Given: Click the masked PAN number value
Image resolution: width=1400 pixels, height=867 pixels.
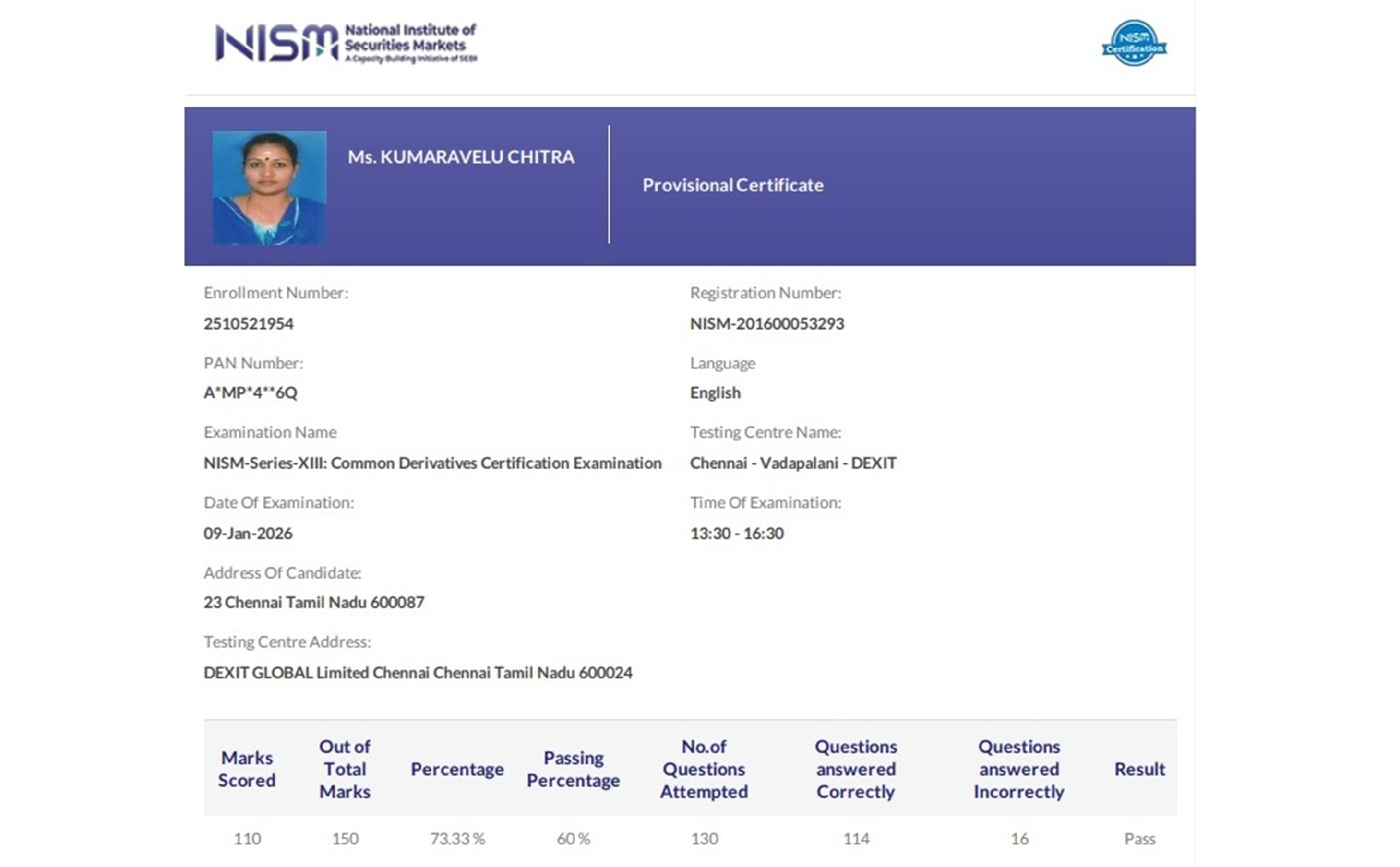Looking at the screenshot, I should [x=251, y=393].
